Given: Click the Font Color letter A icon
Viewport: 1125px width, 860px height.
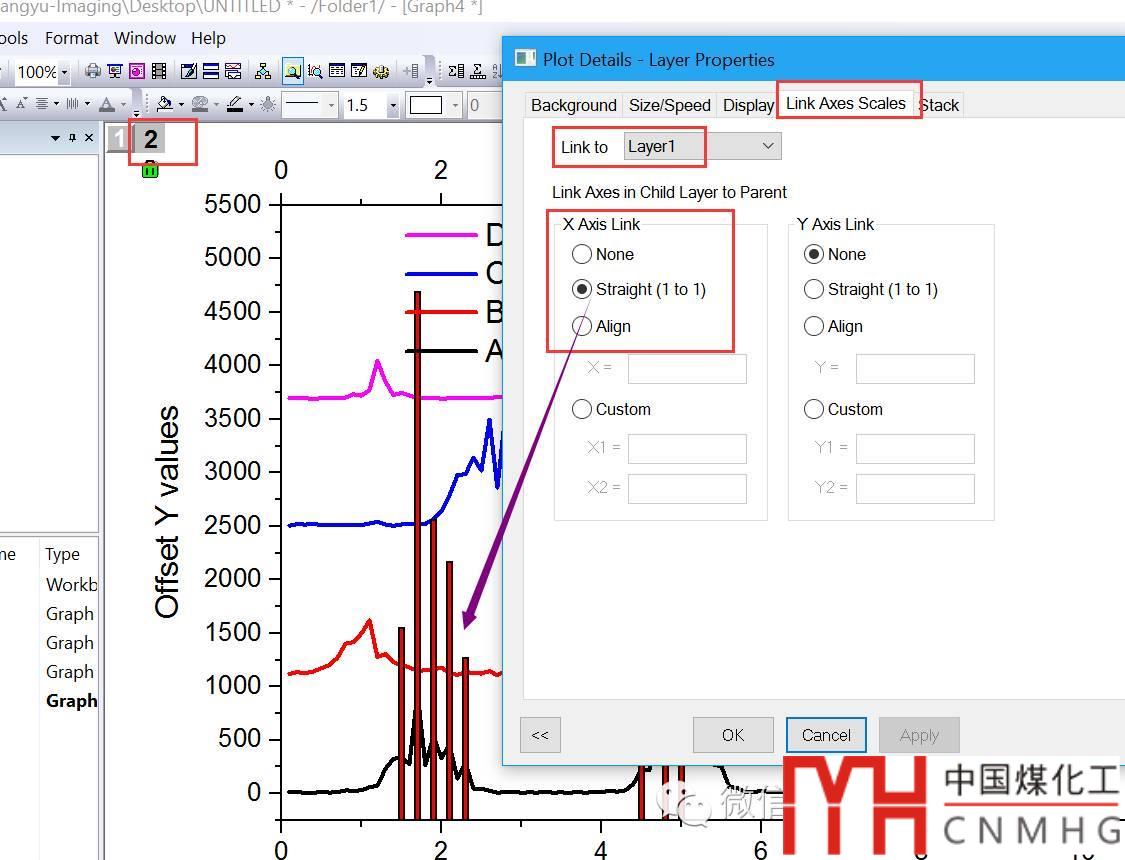Looking at the screenshot, I should point(108,104).
